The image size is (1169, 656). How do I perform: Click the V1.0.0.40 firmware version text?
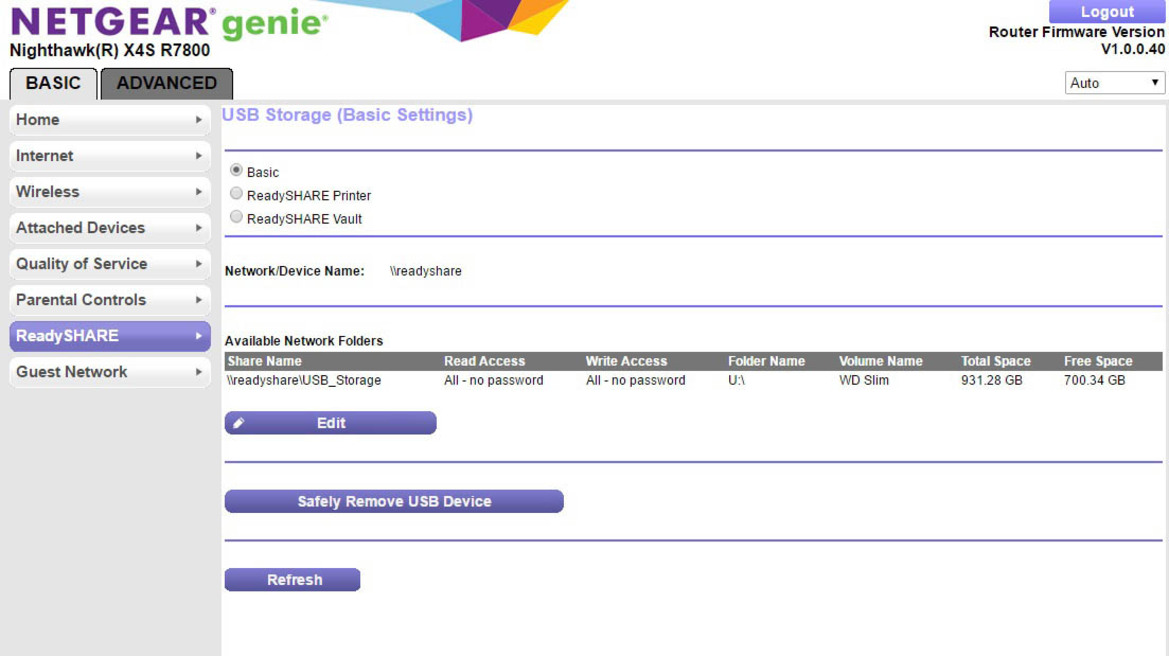pyautogui.click(x=1132, y=49)
